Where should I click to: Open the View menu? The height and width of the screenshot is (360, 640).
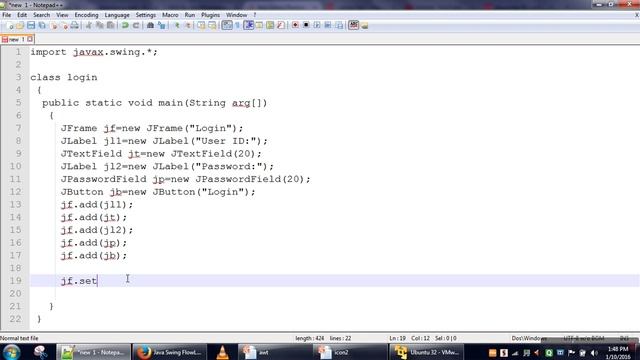point(62,15)
